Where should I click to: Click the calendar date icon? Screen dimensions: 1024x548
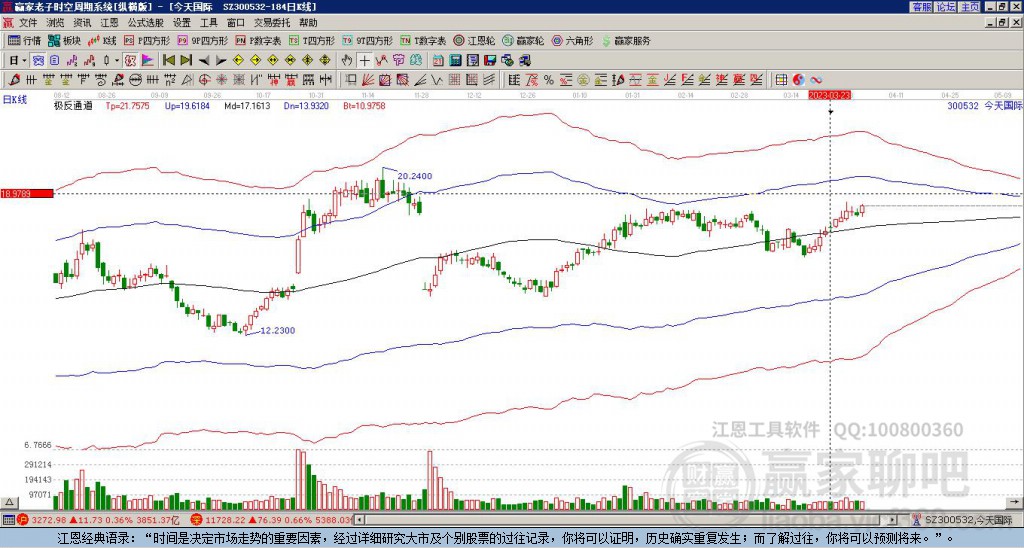pyautogui.click(x=438, y=61)
